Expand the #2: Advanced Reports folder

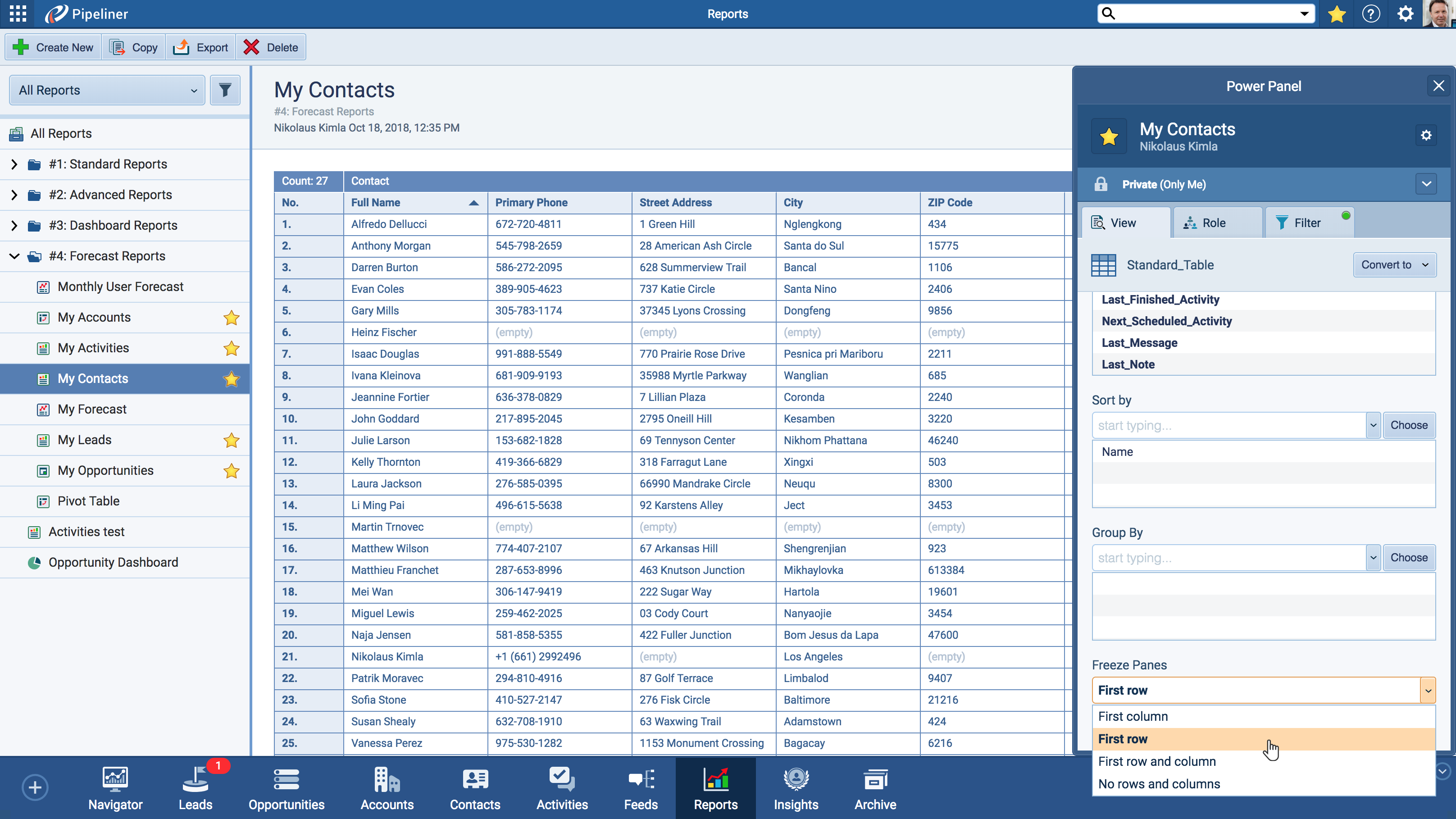click(14, 195)
